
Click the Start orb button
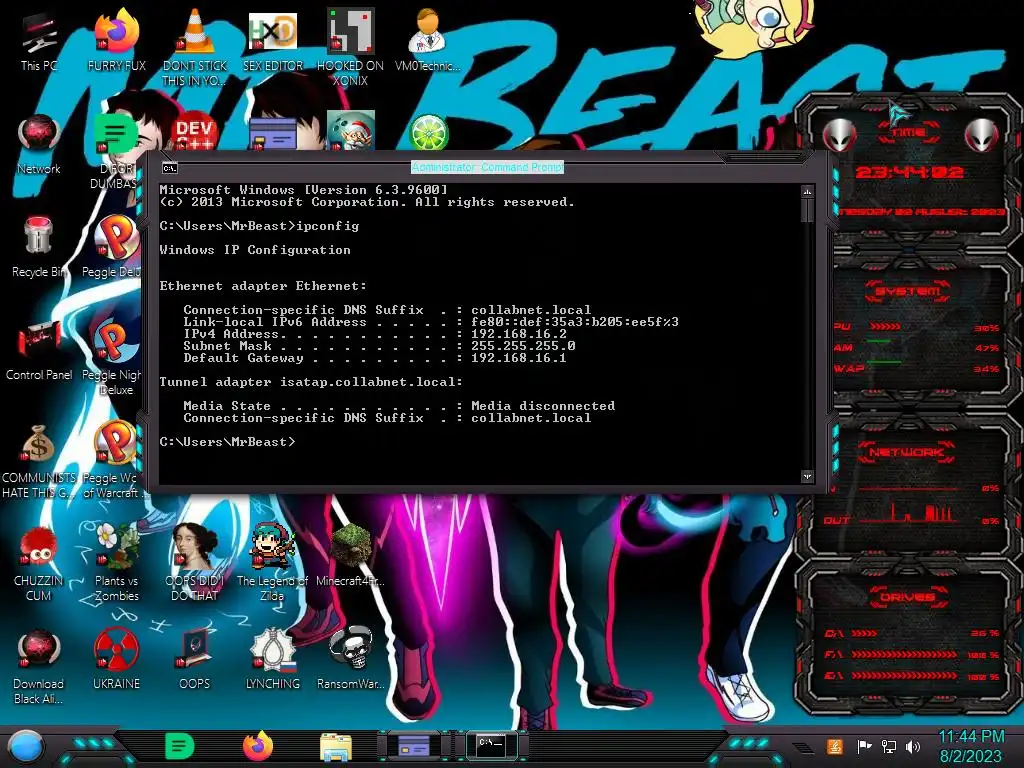(x=25, y=747)
